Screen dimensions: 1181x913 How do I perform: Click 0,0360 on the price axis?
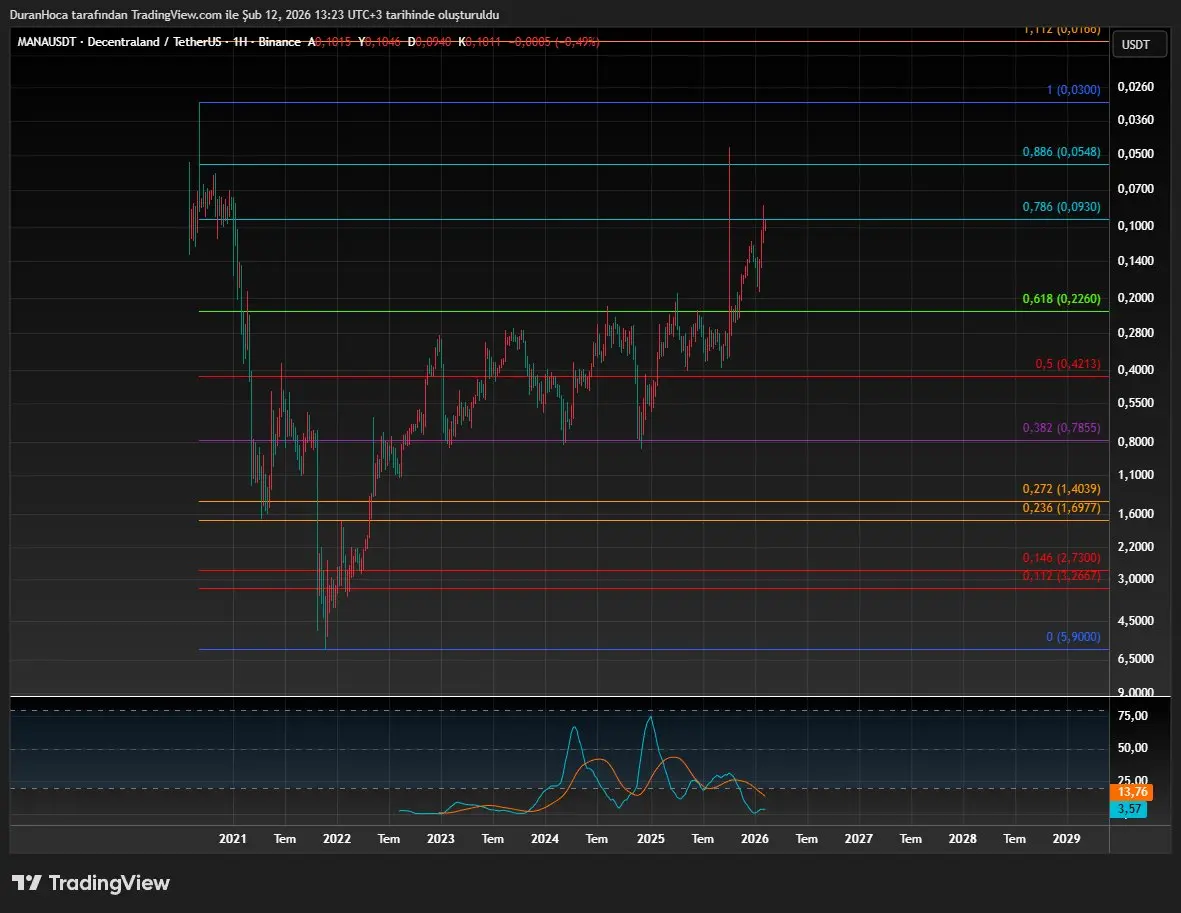pyautogui.click(x=1135, y=120)
